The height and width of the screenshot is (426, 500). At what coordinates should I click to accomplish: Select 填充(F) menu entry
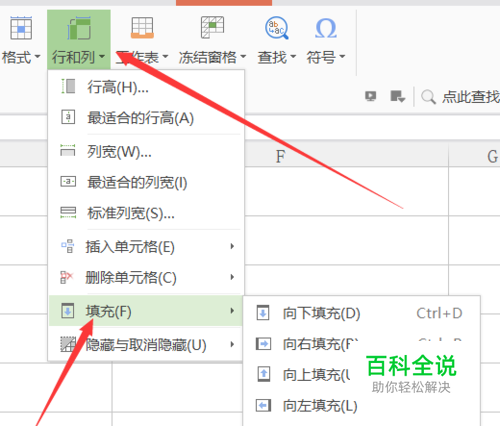pos(146,311)
